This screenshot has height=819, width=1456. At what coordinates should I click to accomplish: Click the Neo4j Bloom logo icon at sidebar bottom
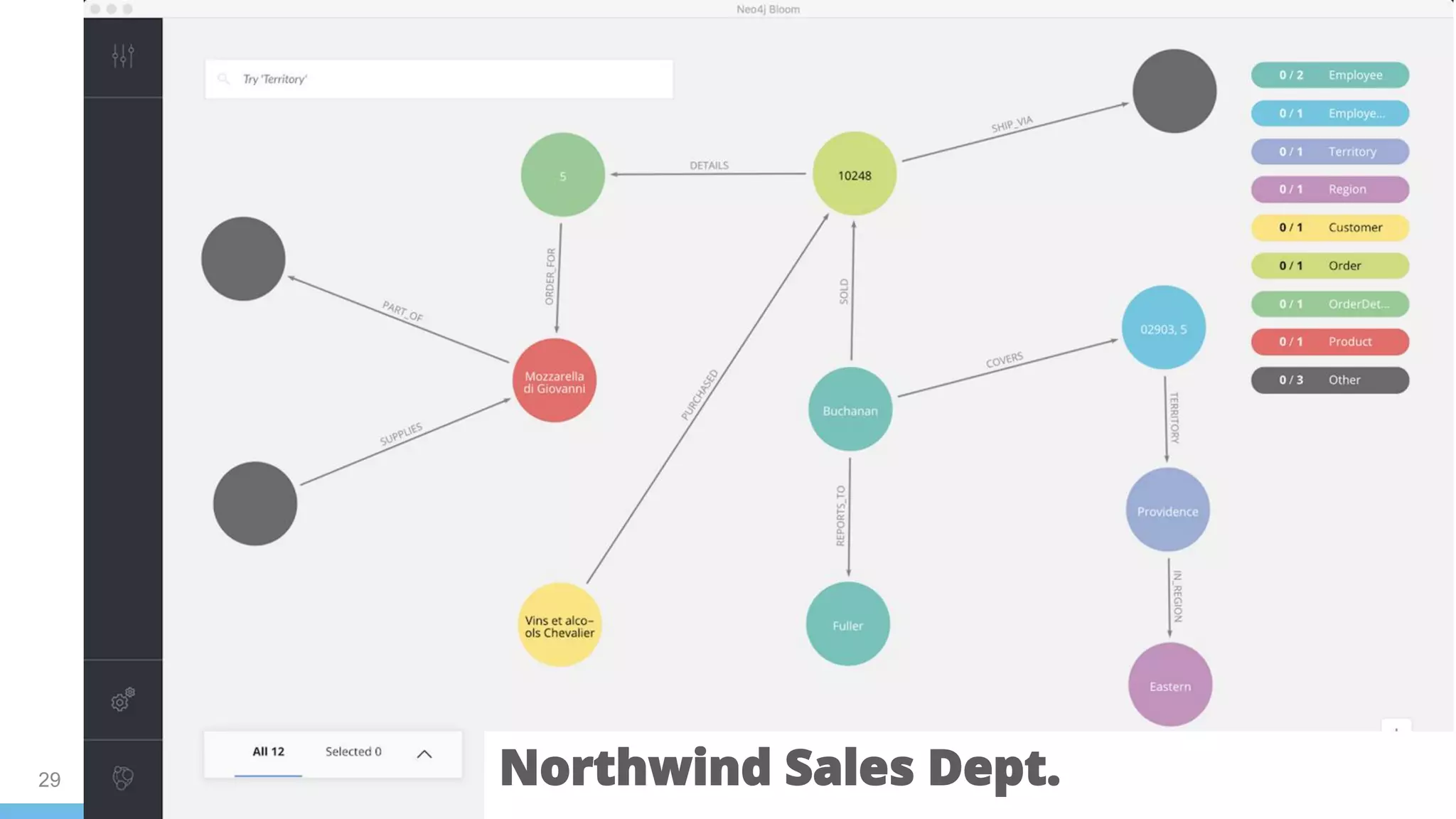coord(123,778)
